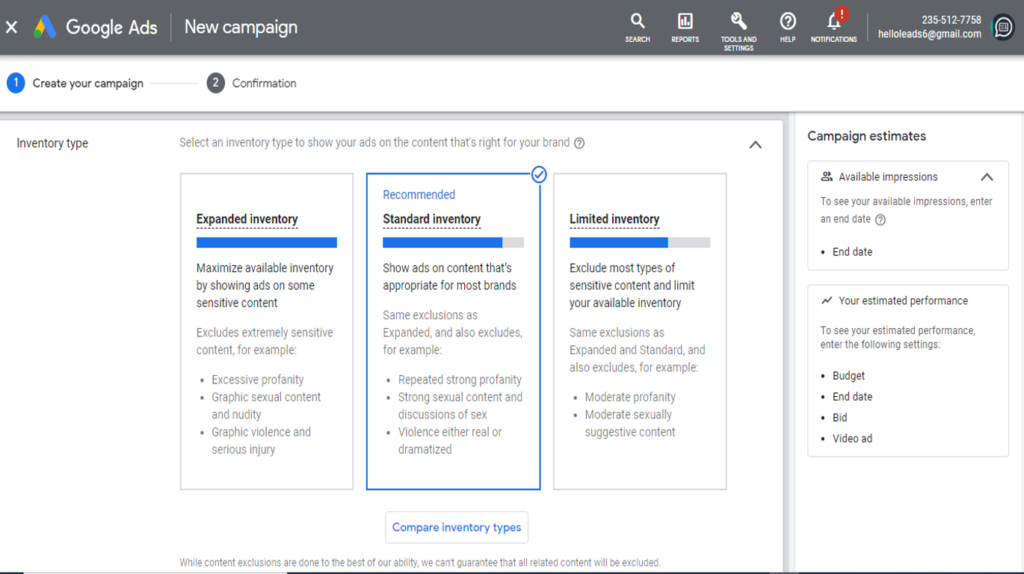Click the account avatar chat icon
The width and height of the screenshot is (1024, 574).
click(1003, 27)
